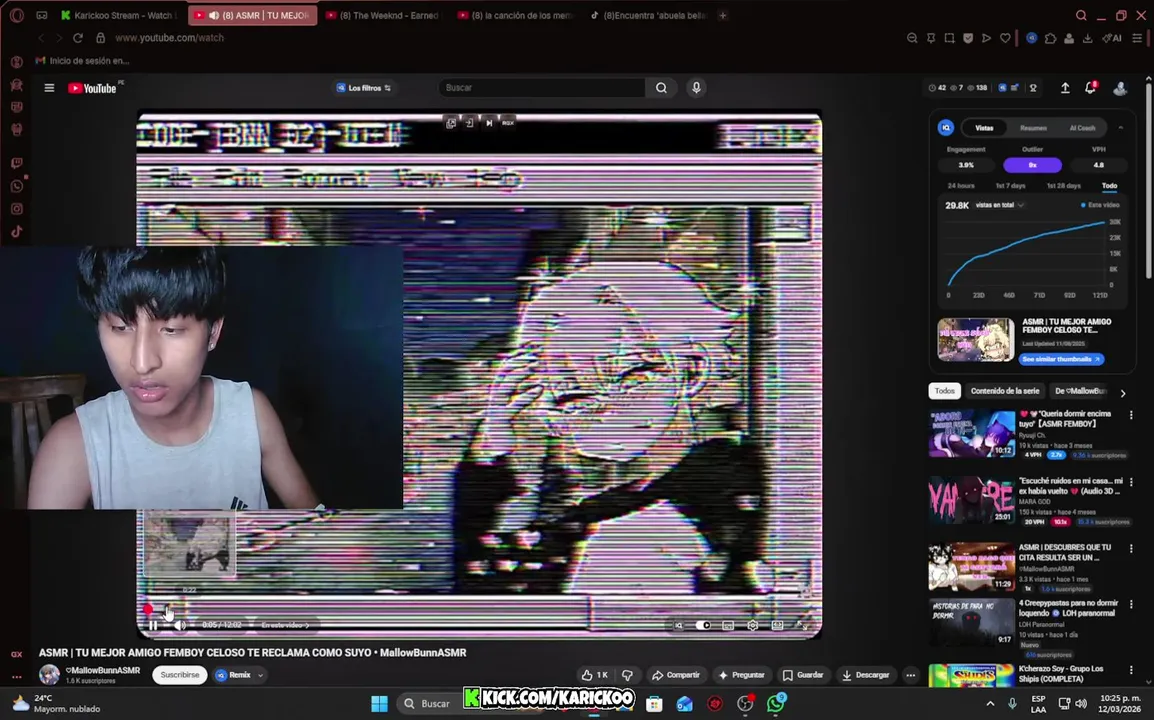Viewport: 1154px width, 720px height.
Task: Pause the video playback
Action: coord(153,625)
